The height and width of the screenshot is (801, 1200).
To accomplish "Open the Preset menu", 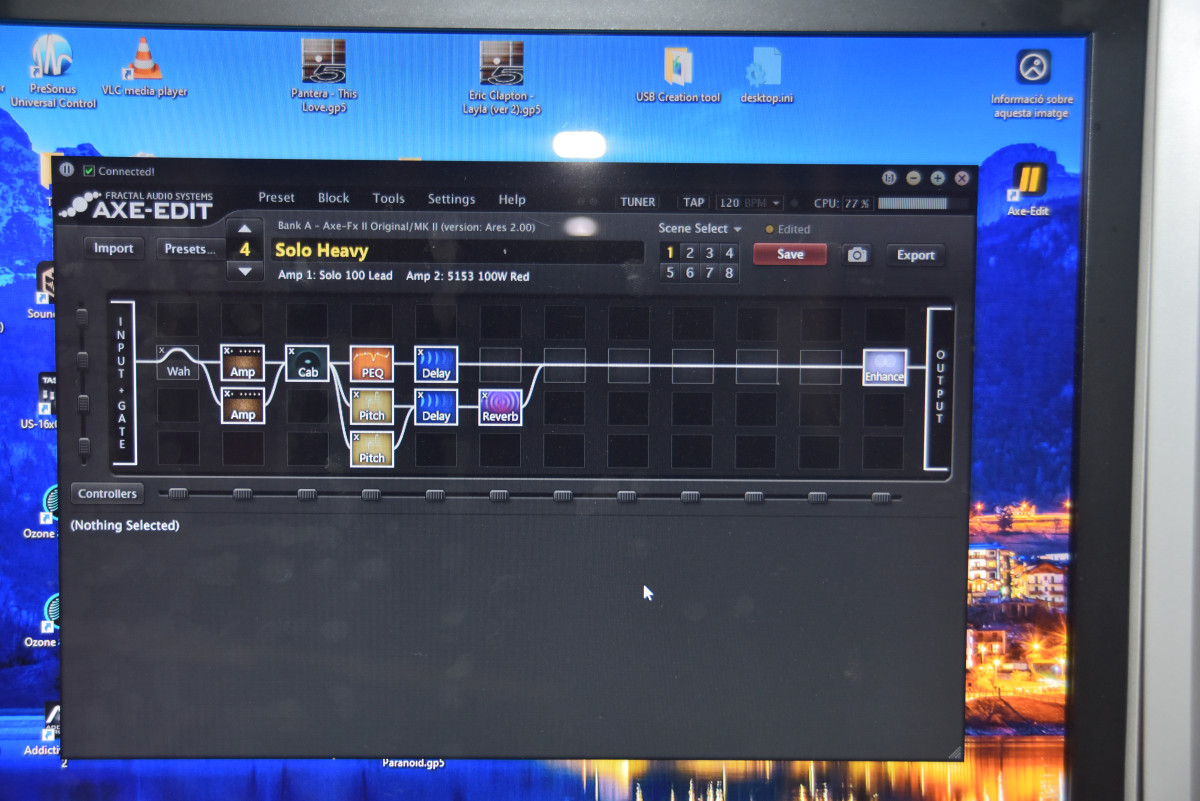I will [276, 198].
